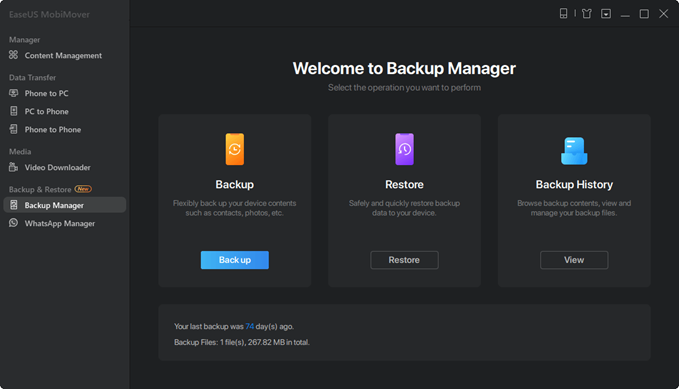Viewport: 679px width, 389px height.
Task: Click the PC to Phone icon
Action: coord(14,111)
